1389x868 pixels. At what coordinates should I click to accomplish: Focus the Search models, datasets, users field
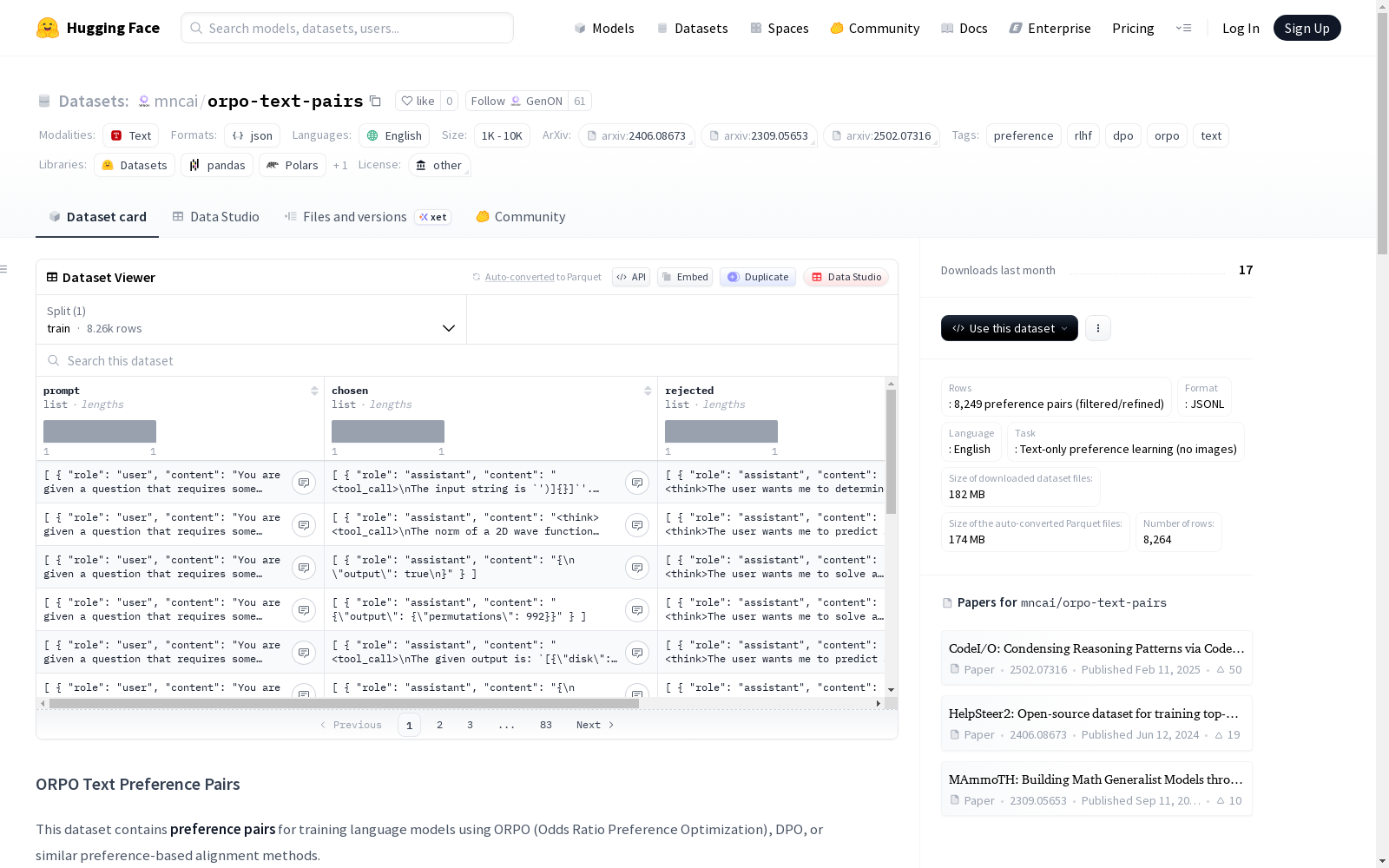pos(347,28)
